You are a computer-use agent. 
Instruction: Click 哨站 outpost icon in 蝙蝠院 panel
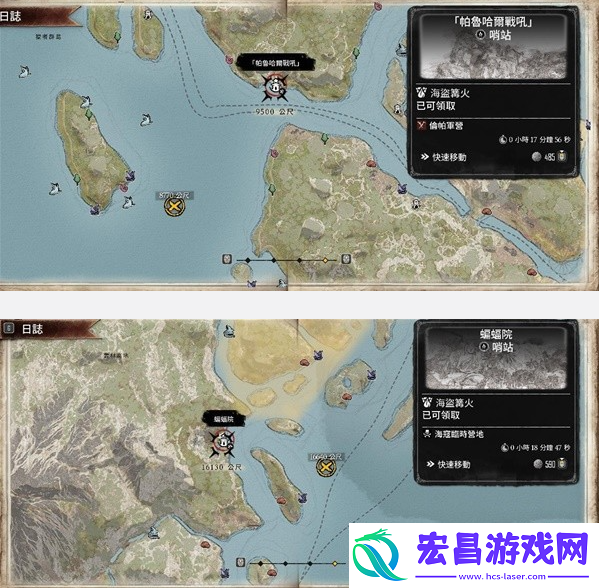(484, 347)
